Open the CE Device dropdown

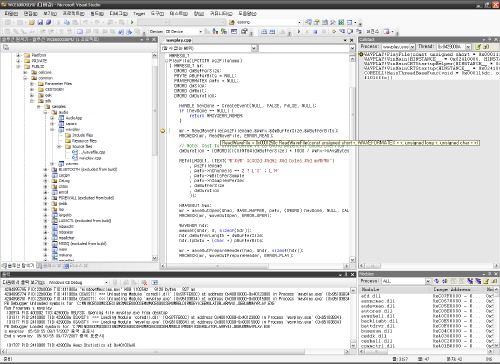[200, 31]
